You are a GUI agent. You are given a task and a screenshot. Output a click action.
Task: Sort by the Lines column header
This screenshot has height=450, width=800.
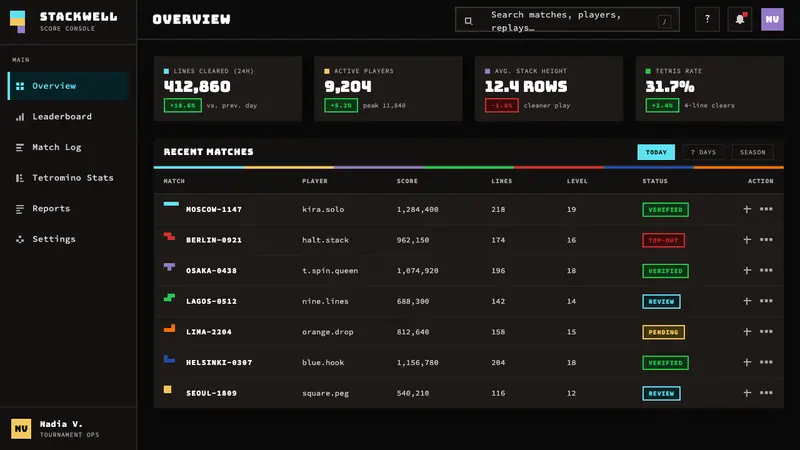[502, 181]
